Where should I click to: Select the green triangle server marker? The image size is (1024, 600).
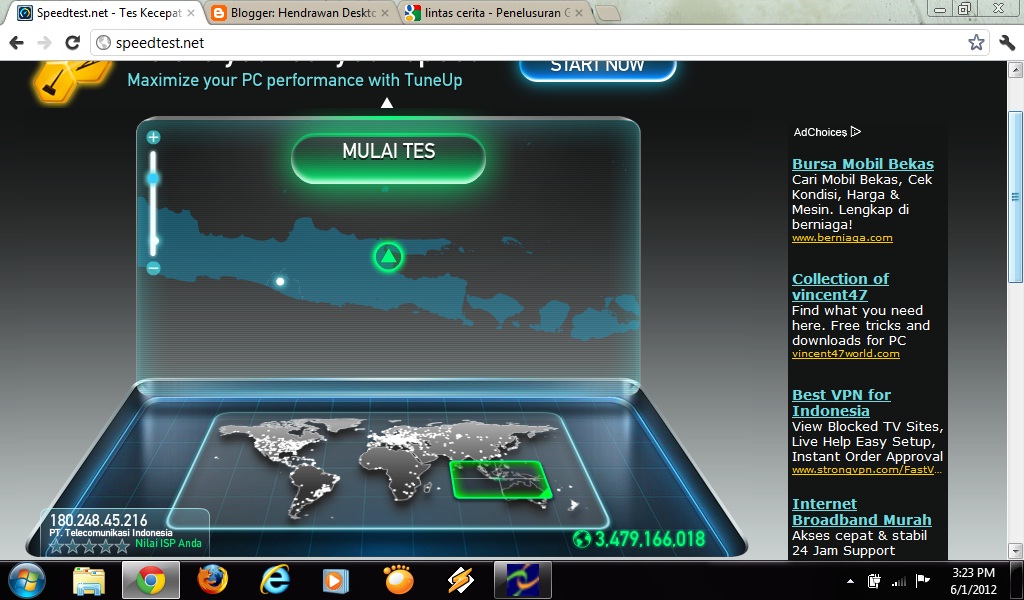[389, 257]
